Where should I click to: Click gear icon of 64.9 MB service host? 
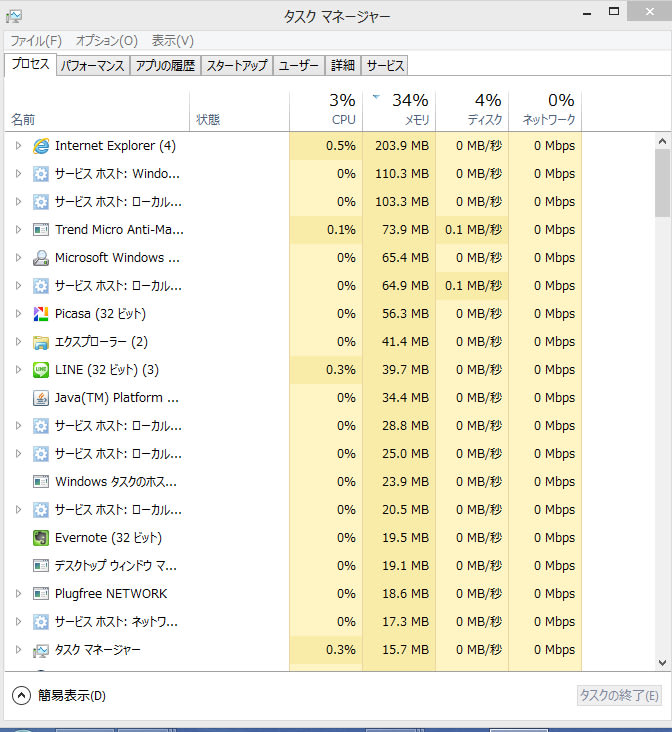pos(41,286)
